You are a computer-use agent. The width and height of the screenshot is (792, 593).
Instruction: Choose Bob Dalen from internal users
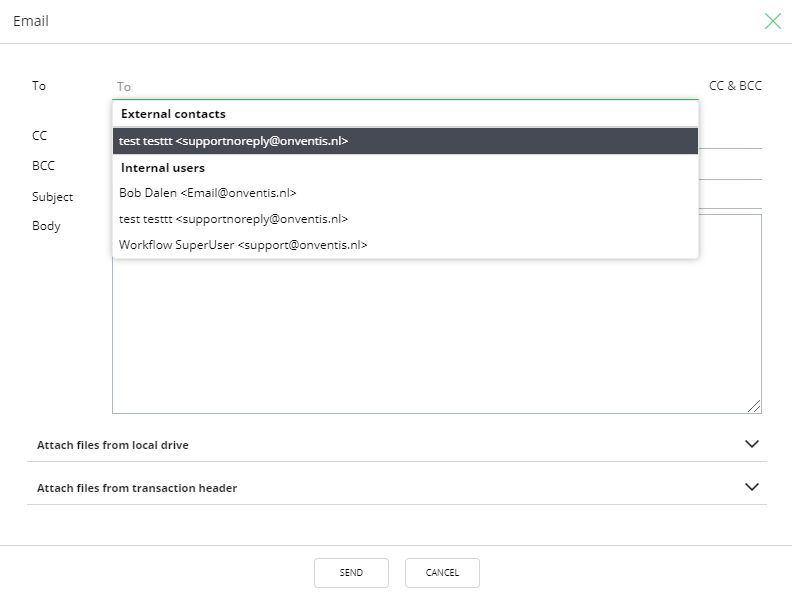(x=405, y=193)
